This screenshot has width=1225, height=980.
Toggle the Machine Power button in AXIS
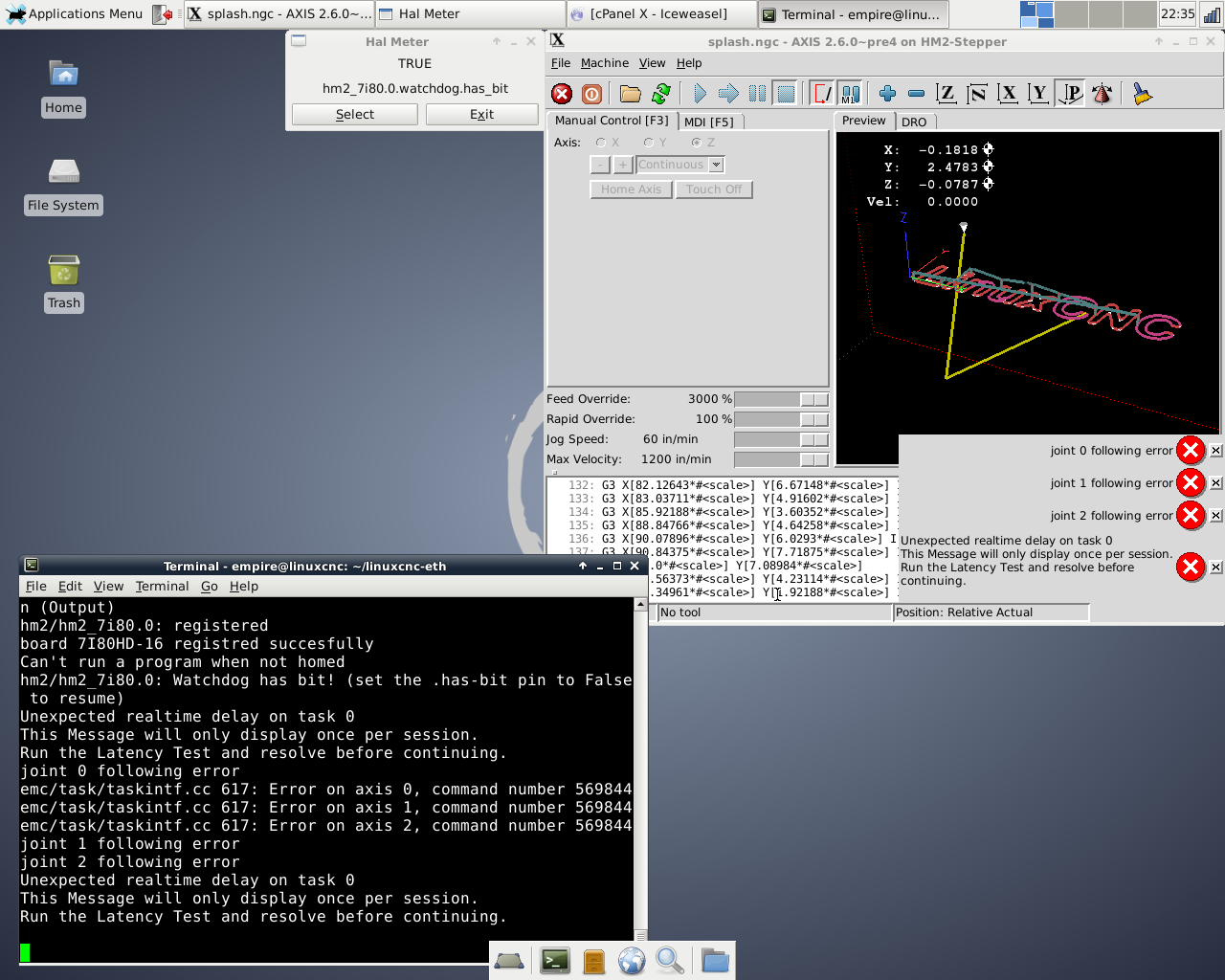click(x=591, y=94)
